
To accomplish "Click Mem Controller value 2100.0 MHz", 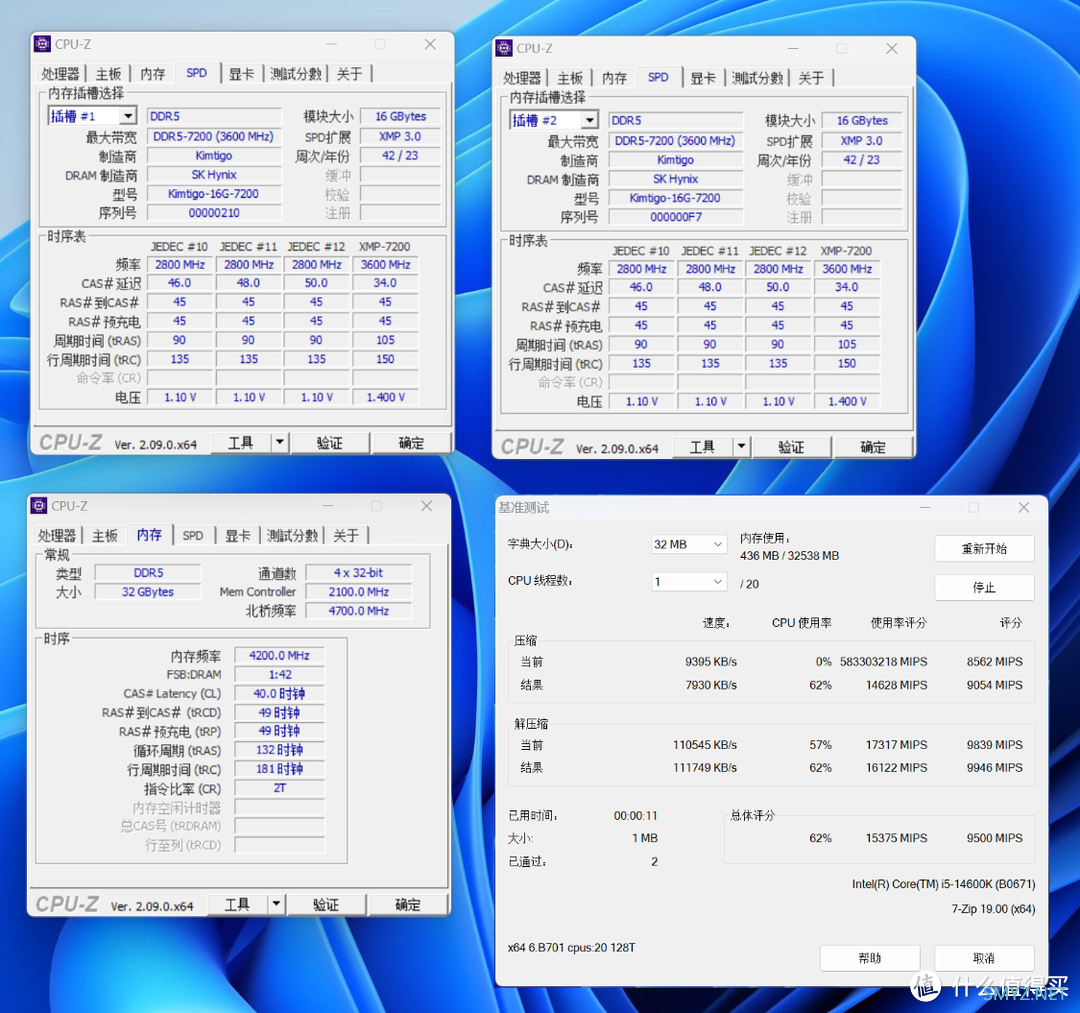I will [358, 592].
